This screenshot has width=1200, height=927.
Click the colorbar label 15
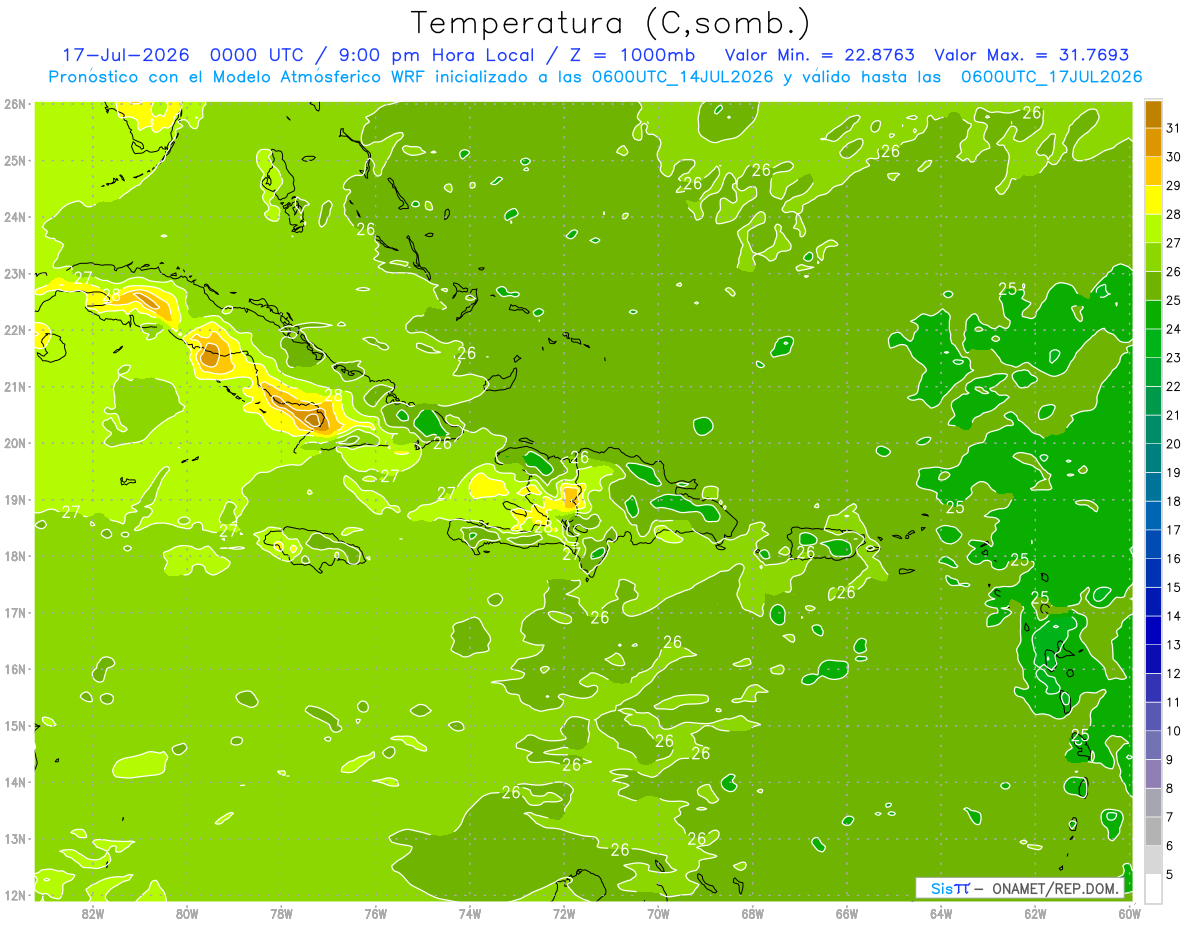[1174, 587]
